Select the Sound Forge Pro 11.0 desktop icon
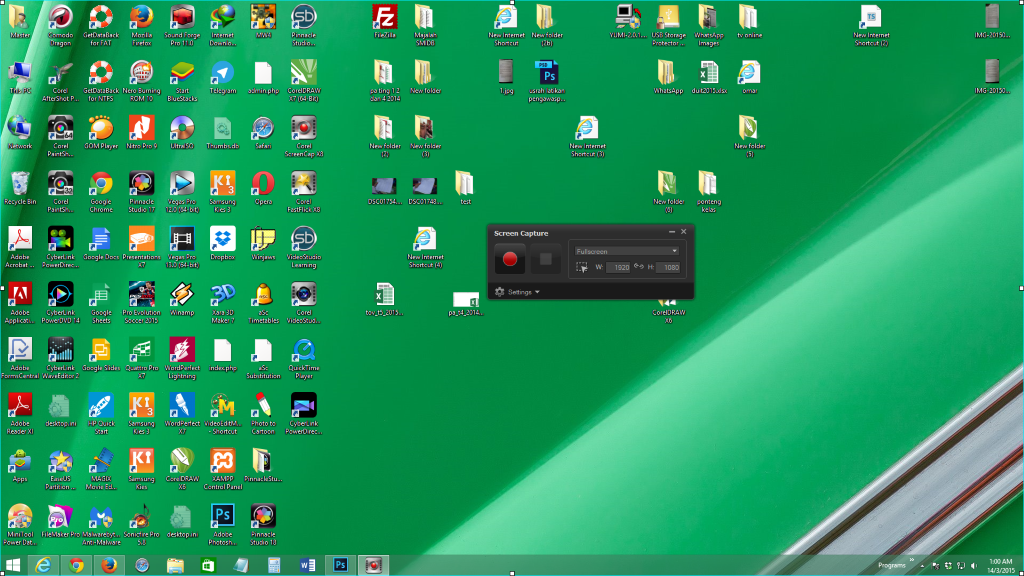The width and height of the screenshot is (1024, 576). point(182,25)
